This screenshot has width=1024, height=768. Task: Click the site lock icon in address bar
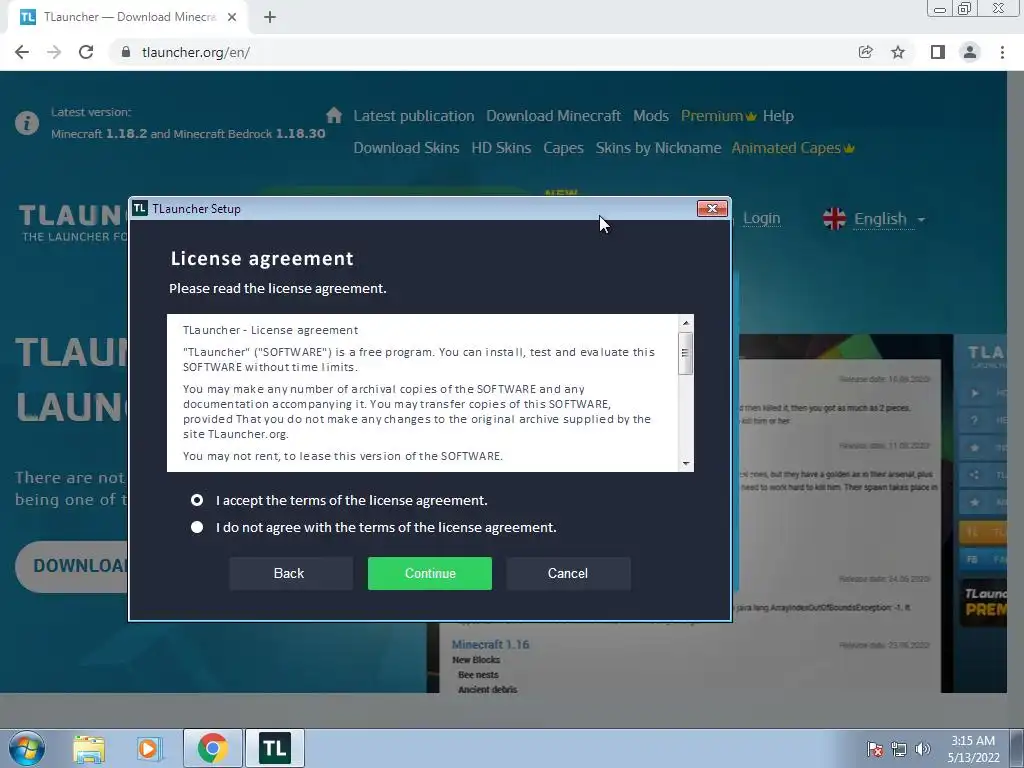coord(126,52)
